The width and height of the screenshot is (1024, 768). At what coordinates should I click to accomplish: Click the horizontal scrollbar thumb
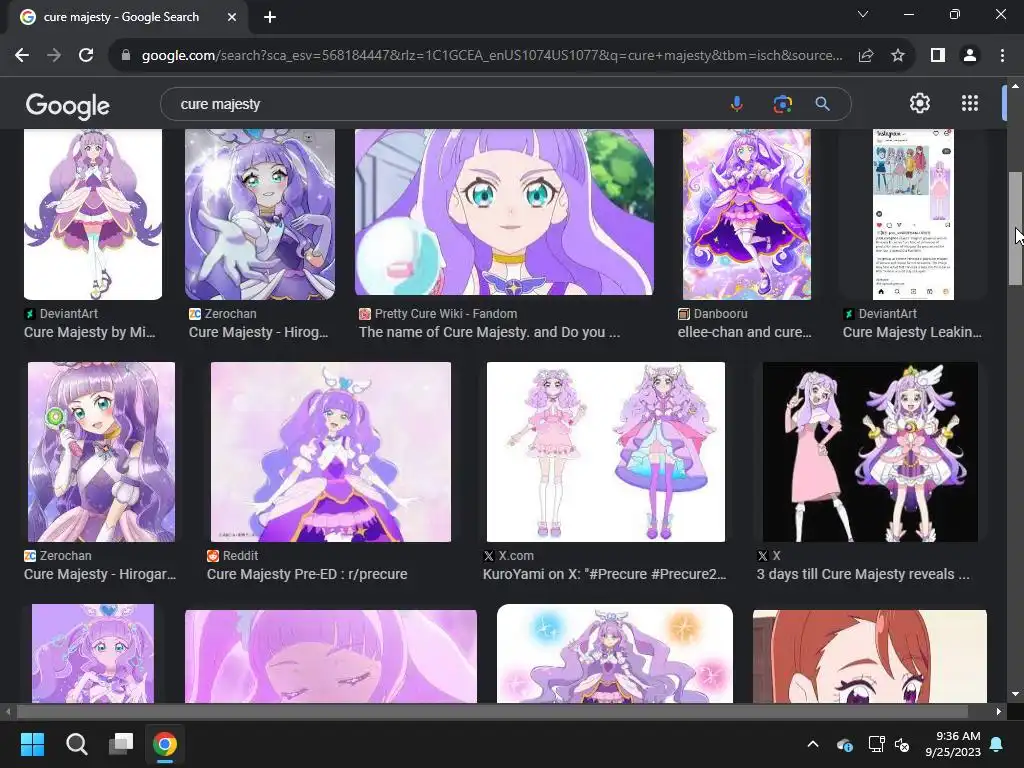[x=492, y=711]
